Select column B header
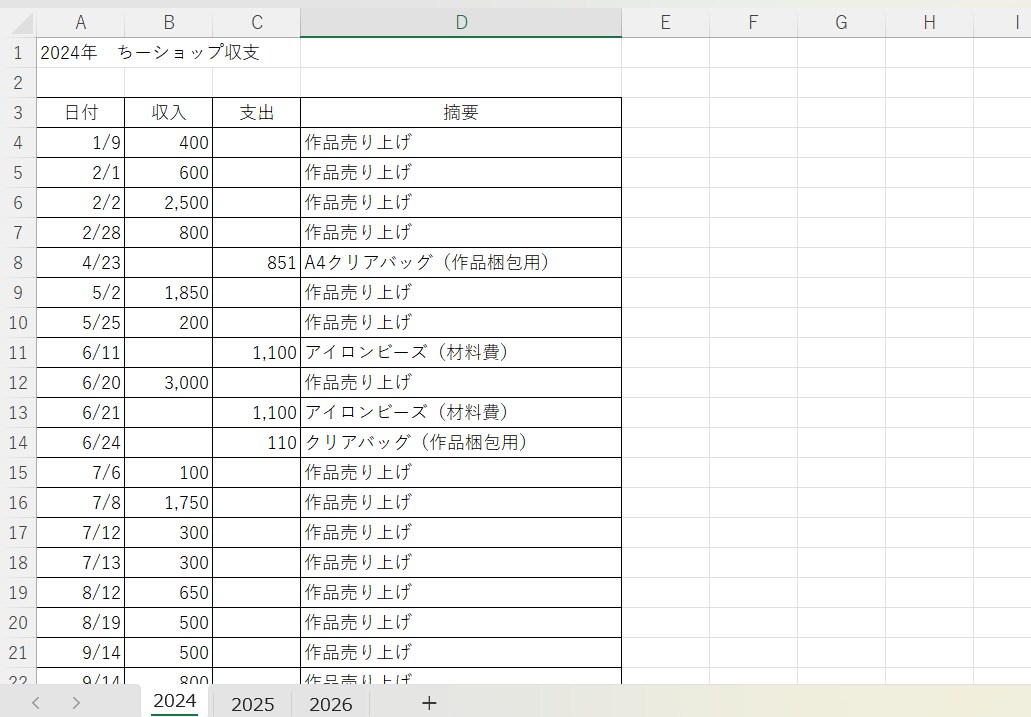 click(x=168, y=22)
